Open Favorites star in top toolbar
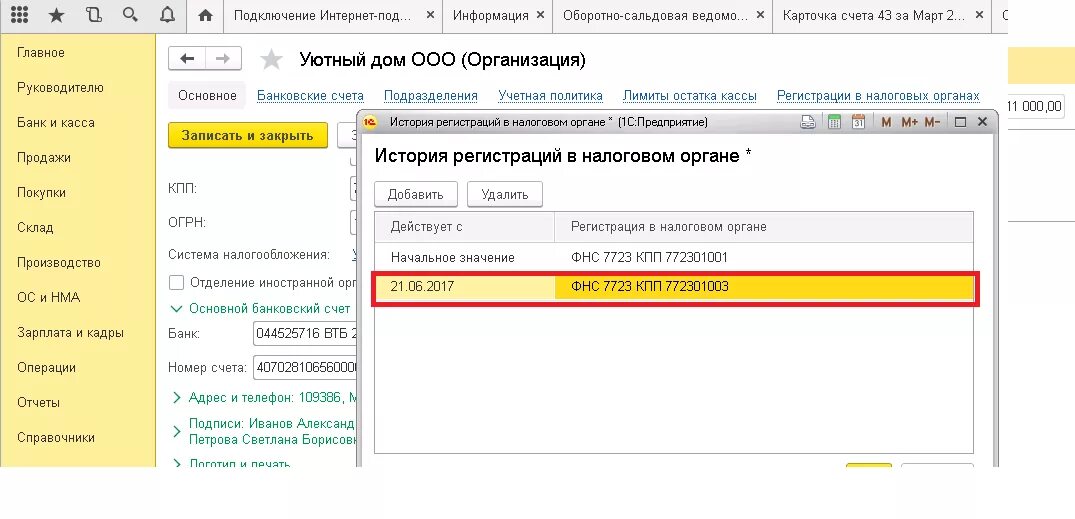Screen dimensions: 1075x519 coord(56,15)
